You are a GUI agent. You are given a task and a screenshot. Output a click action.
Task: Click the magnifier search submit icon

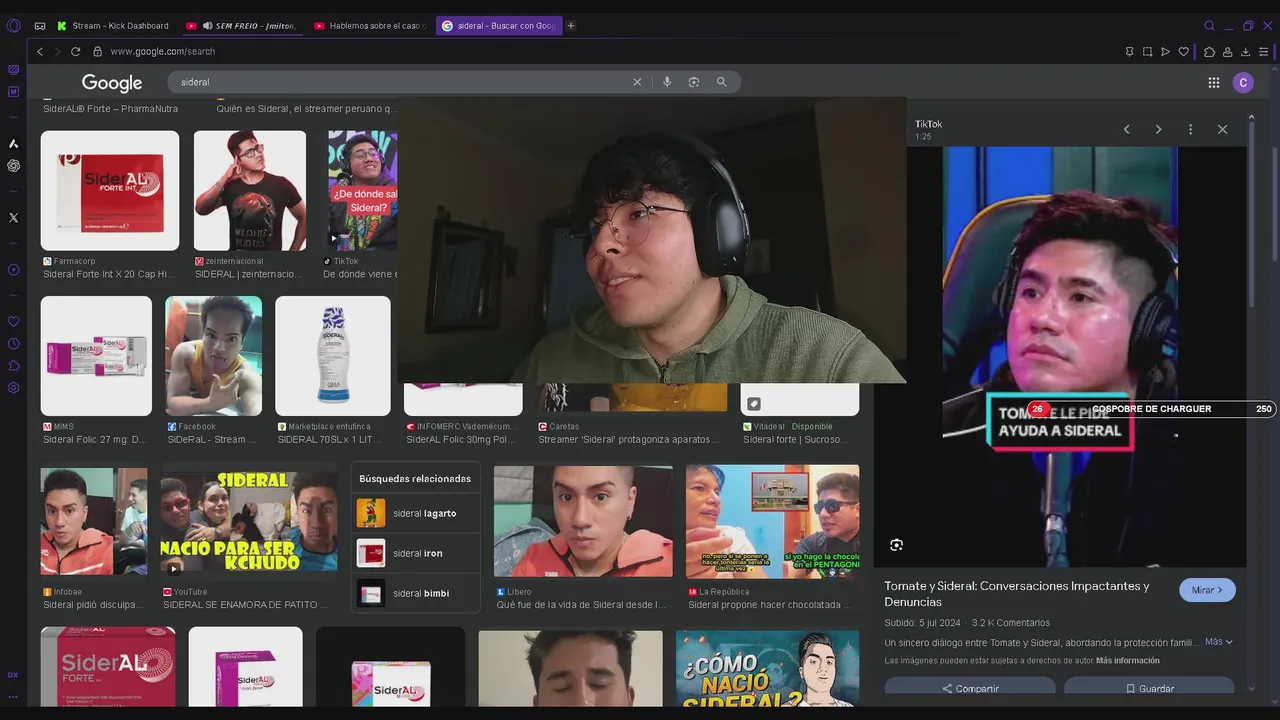pyautogui.click(x=721, y=82)
